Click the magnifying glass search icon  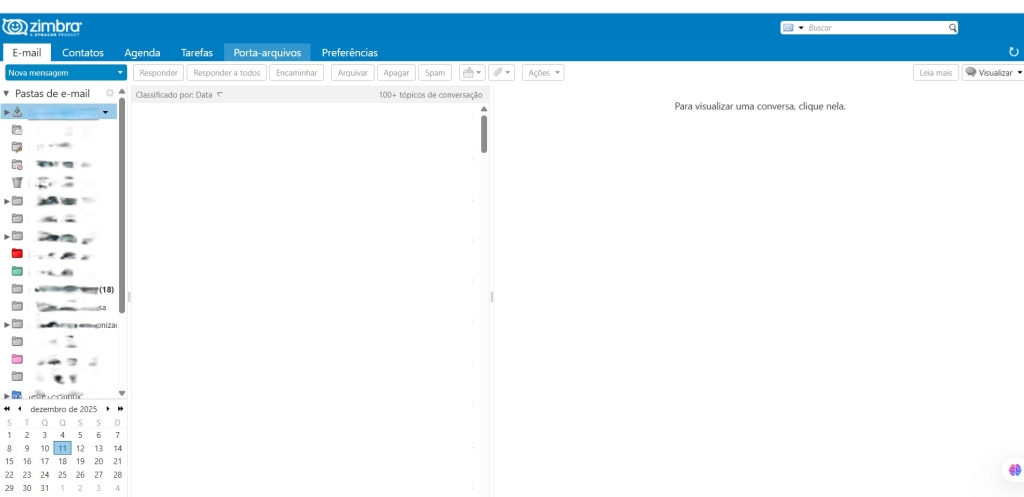pos(952,28)
